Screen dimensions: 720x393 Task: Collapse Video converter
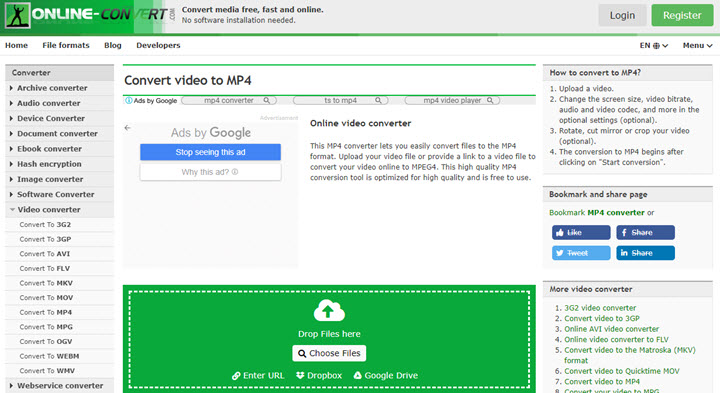60,209
